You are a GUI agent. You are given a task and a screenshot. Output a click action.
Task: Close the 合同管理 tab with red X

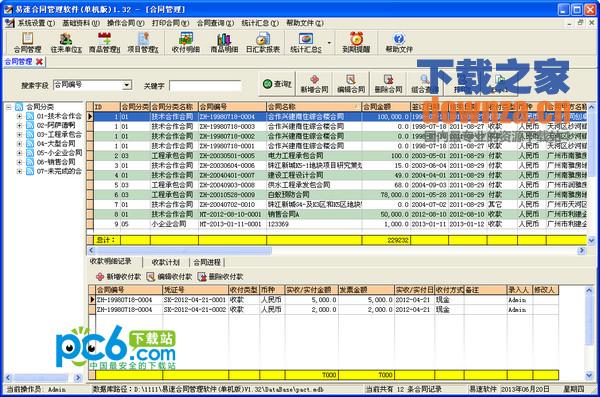pyautogui.click(x=39, y=62)
